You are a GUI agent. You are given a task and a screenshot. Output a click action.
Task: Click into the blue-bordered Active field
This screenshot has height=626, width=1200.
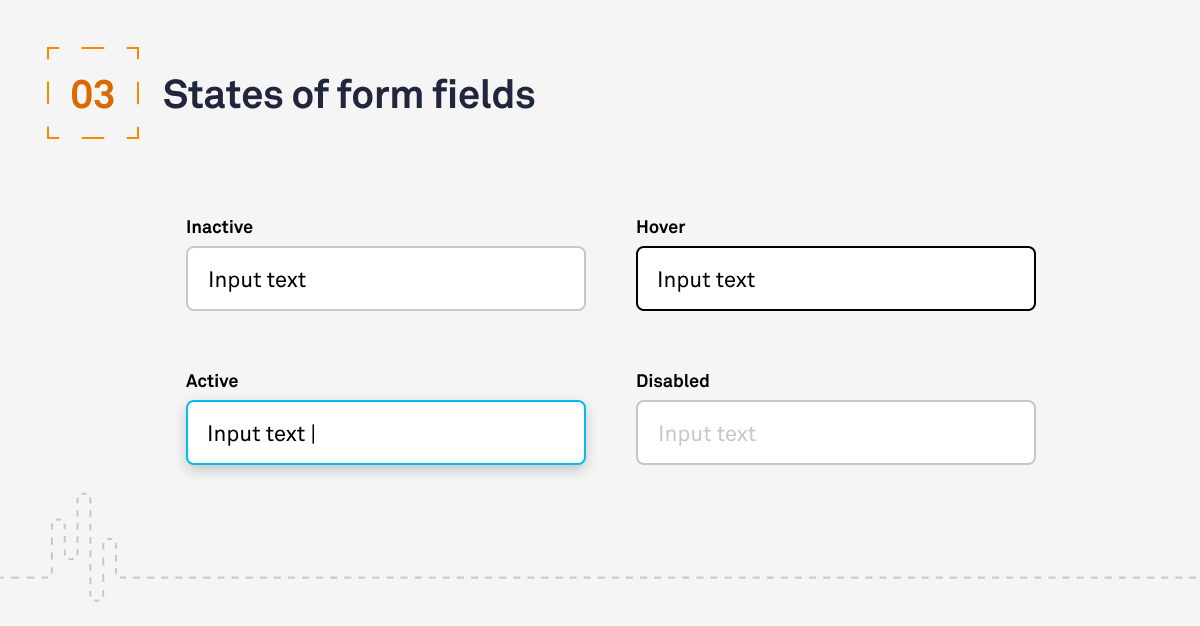(x=450, y=433)
